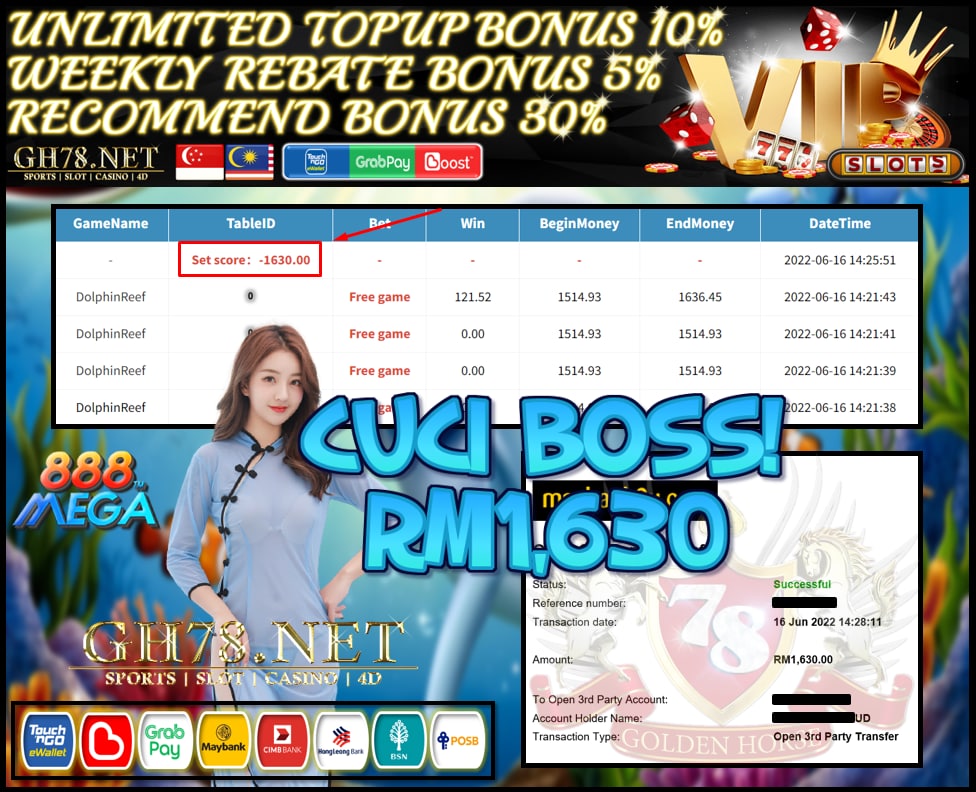The height and width of the screenshot is (792, 976).
Task: Click the GameName column header
Action: [x=111, y=224]
